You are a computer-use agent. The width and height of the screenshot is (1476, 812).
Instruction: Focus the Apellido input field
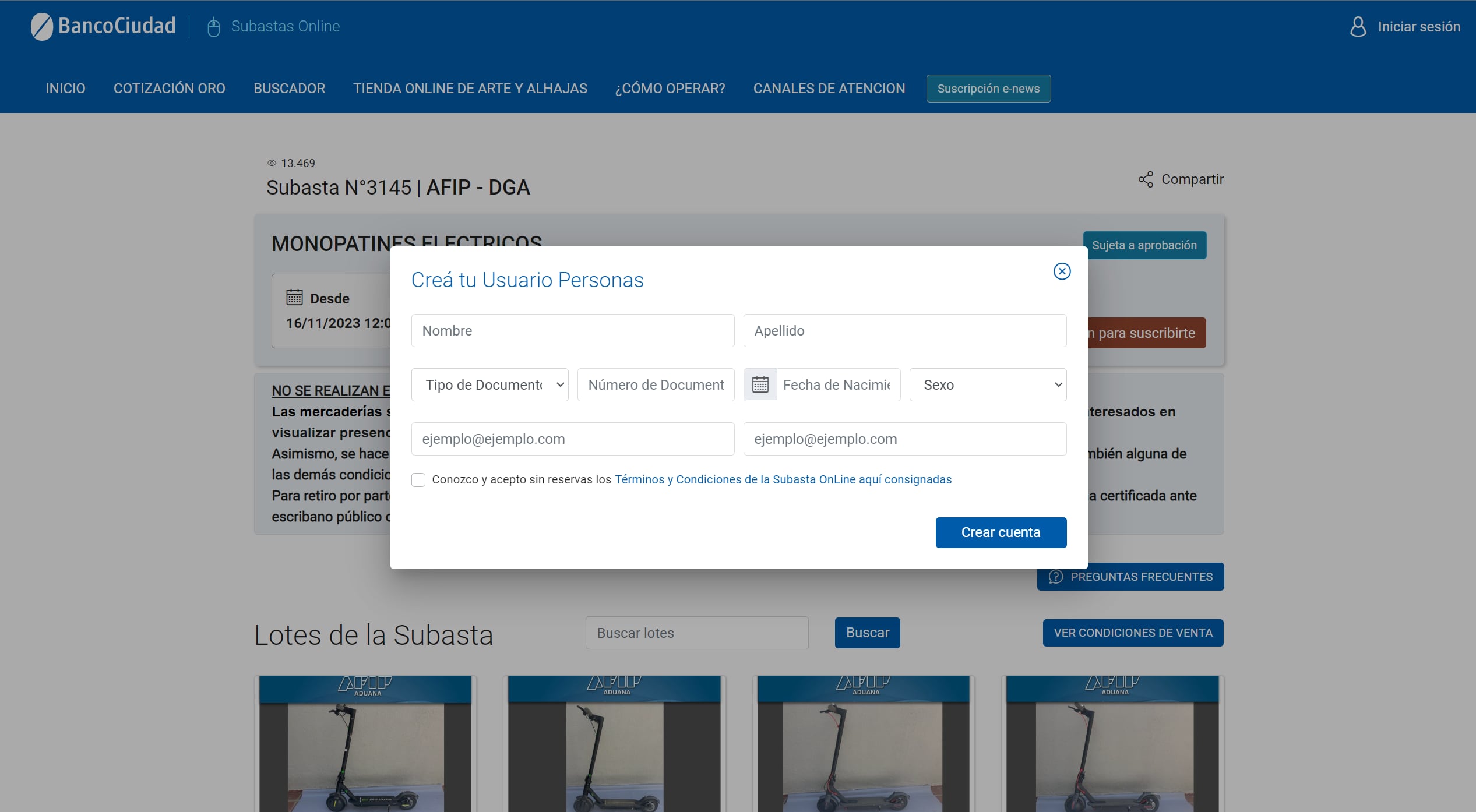pos(905,331)
